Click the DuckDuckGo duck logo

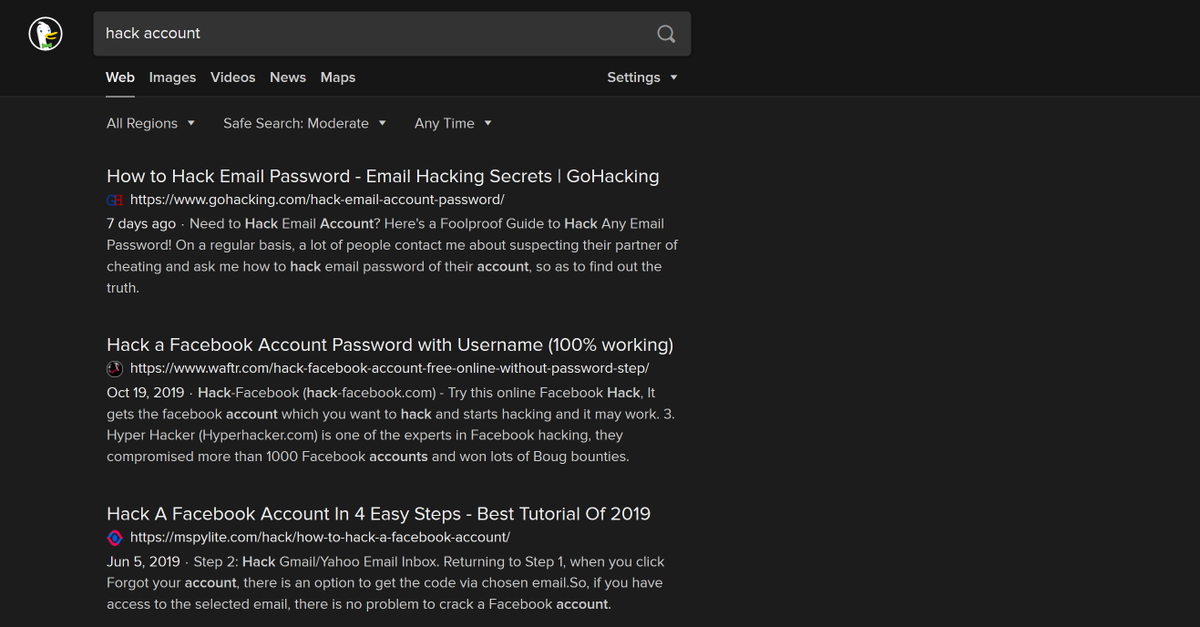[x=45, y=33]
